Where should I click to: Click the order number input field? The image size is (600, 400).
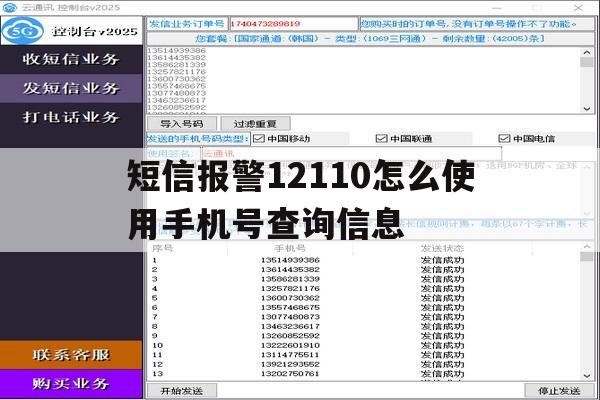click(x=293, y=24)
